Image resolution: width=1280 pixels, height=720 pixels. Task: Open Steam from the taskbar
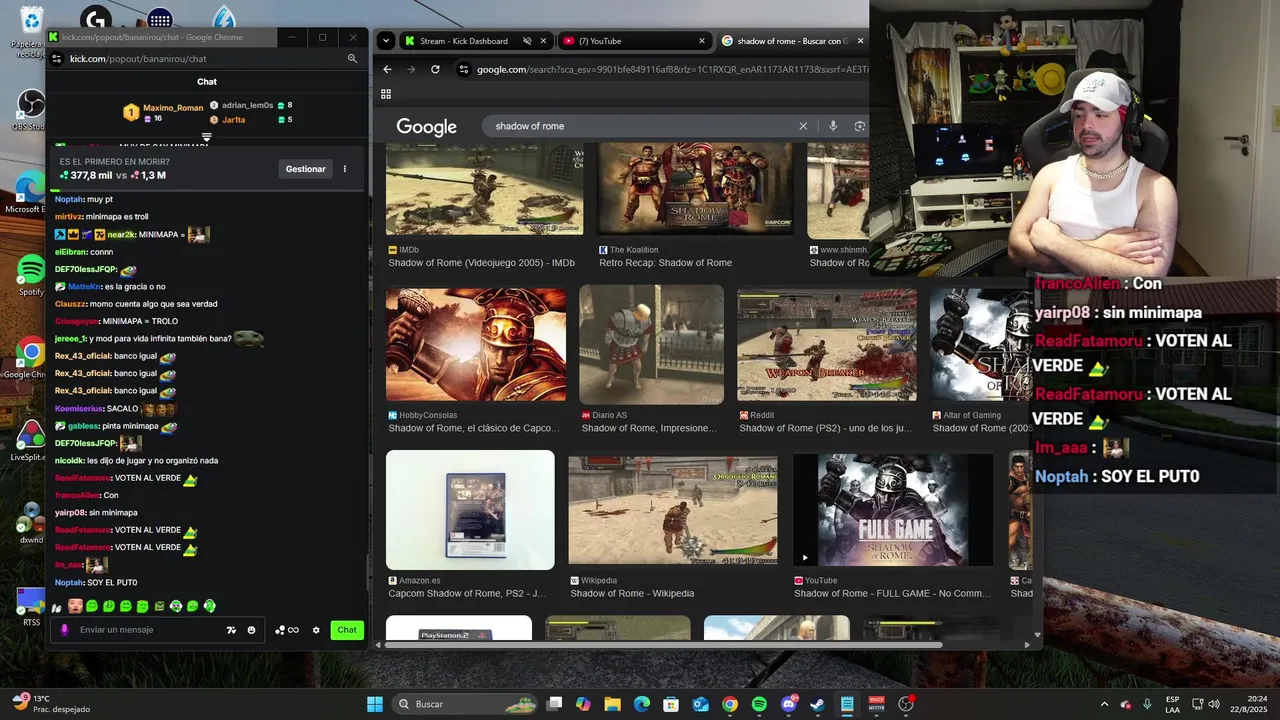tap(818, 704)
